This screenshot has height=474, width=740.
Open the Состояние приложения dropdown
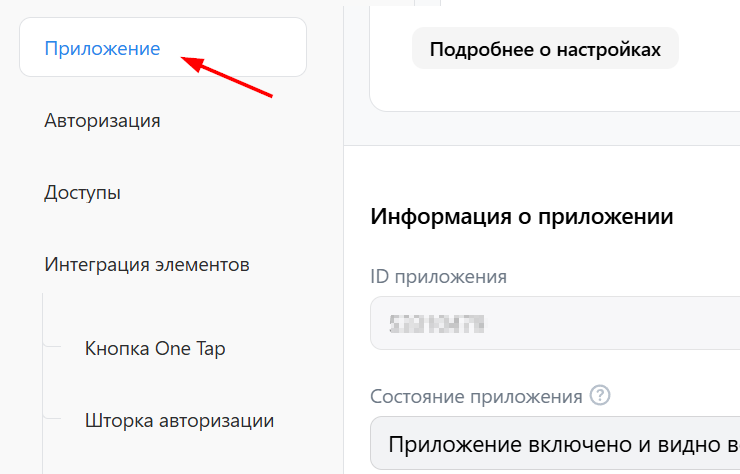[556, 444]
